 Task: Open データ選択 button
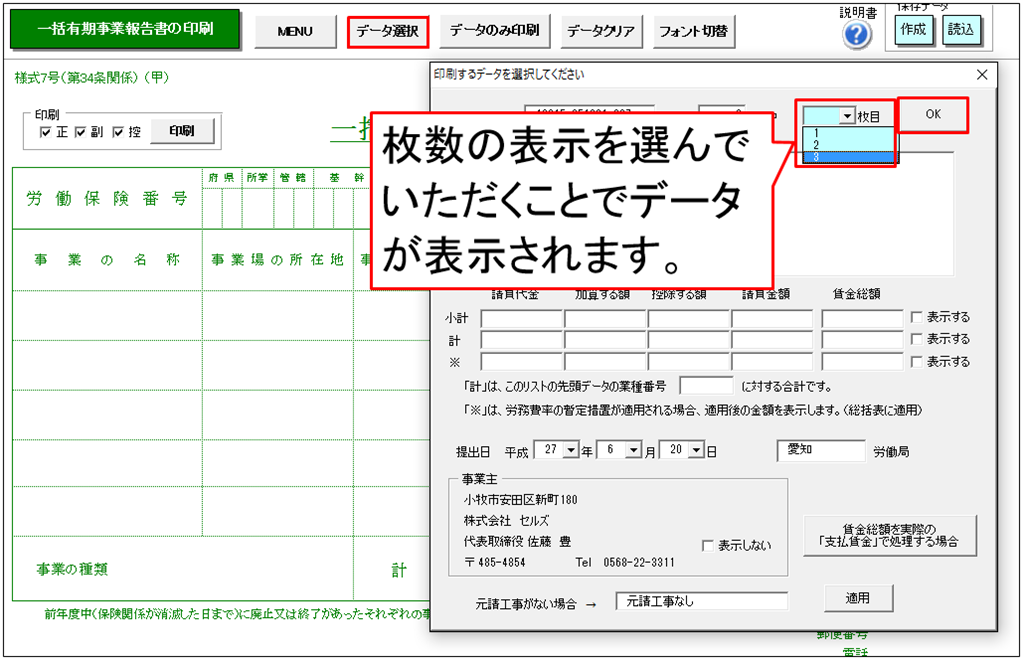pos(387,31)
